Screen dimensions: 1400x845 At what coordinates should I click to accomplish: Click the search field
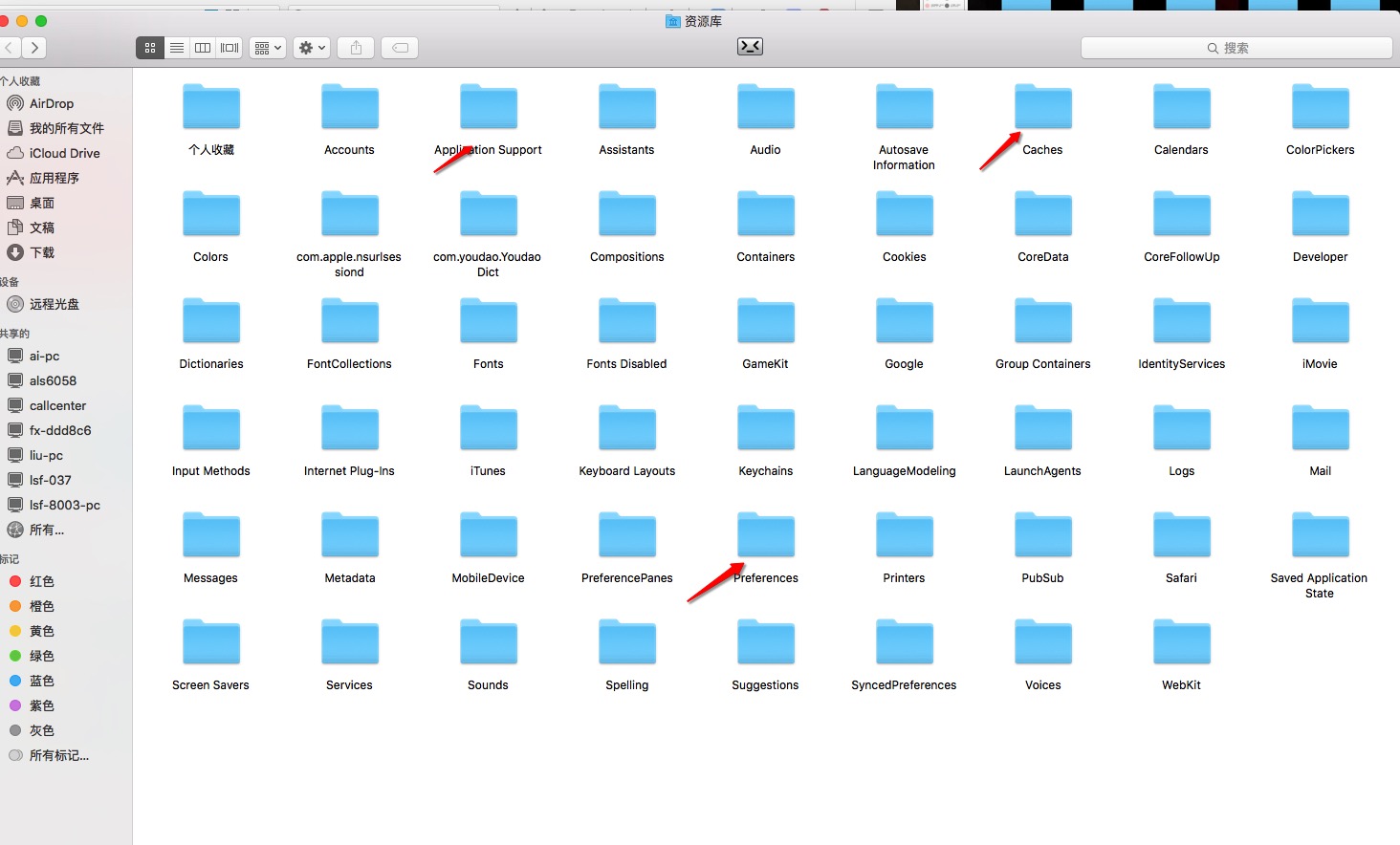[1236, 48]
